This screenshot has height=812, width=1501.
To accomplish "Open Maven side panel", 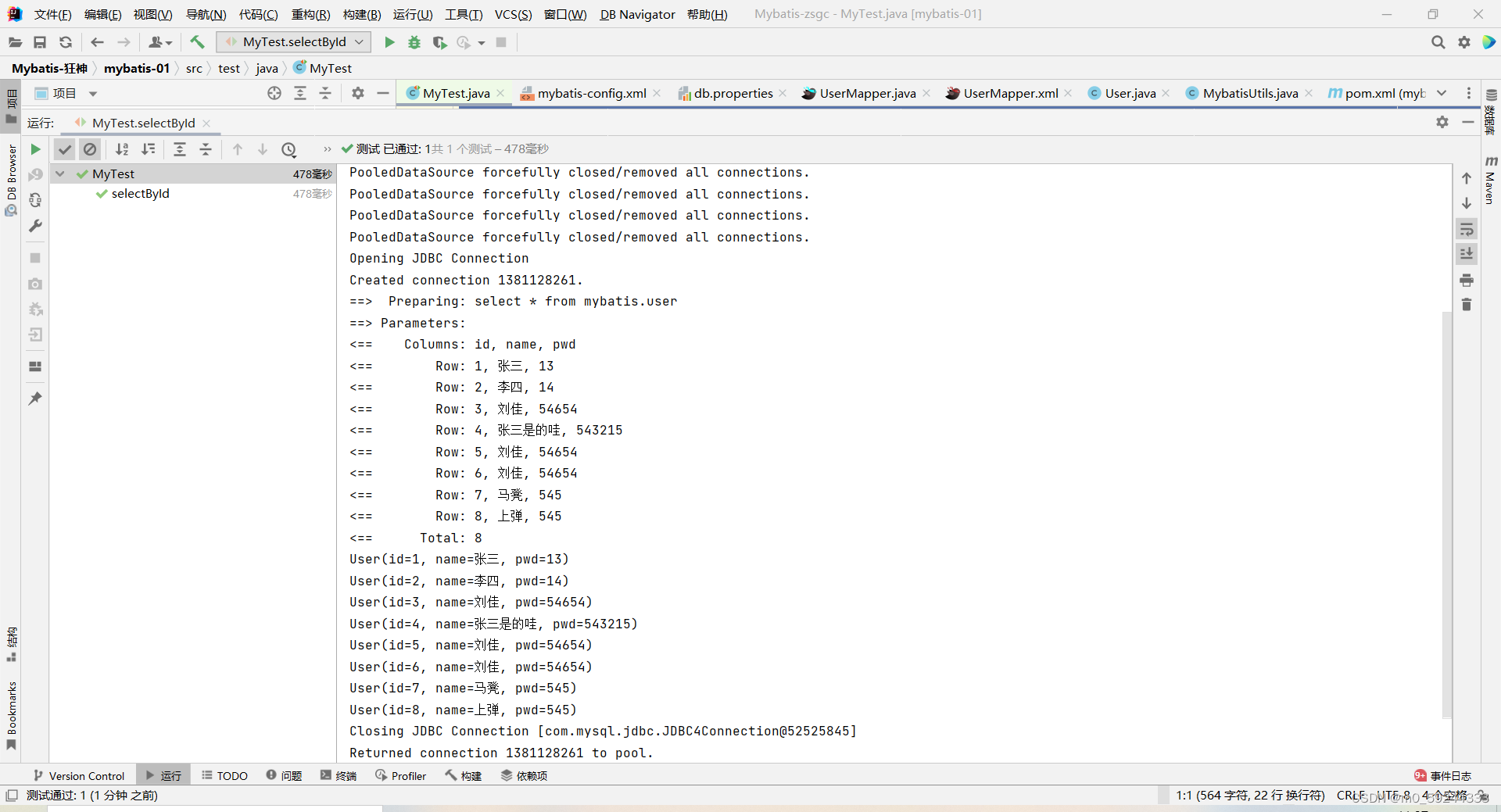I will pos(1490,182).
